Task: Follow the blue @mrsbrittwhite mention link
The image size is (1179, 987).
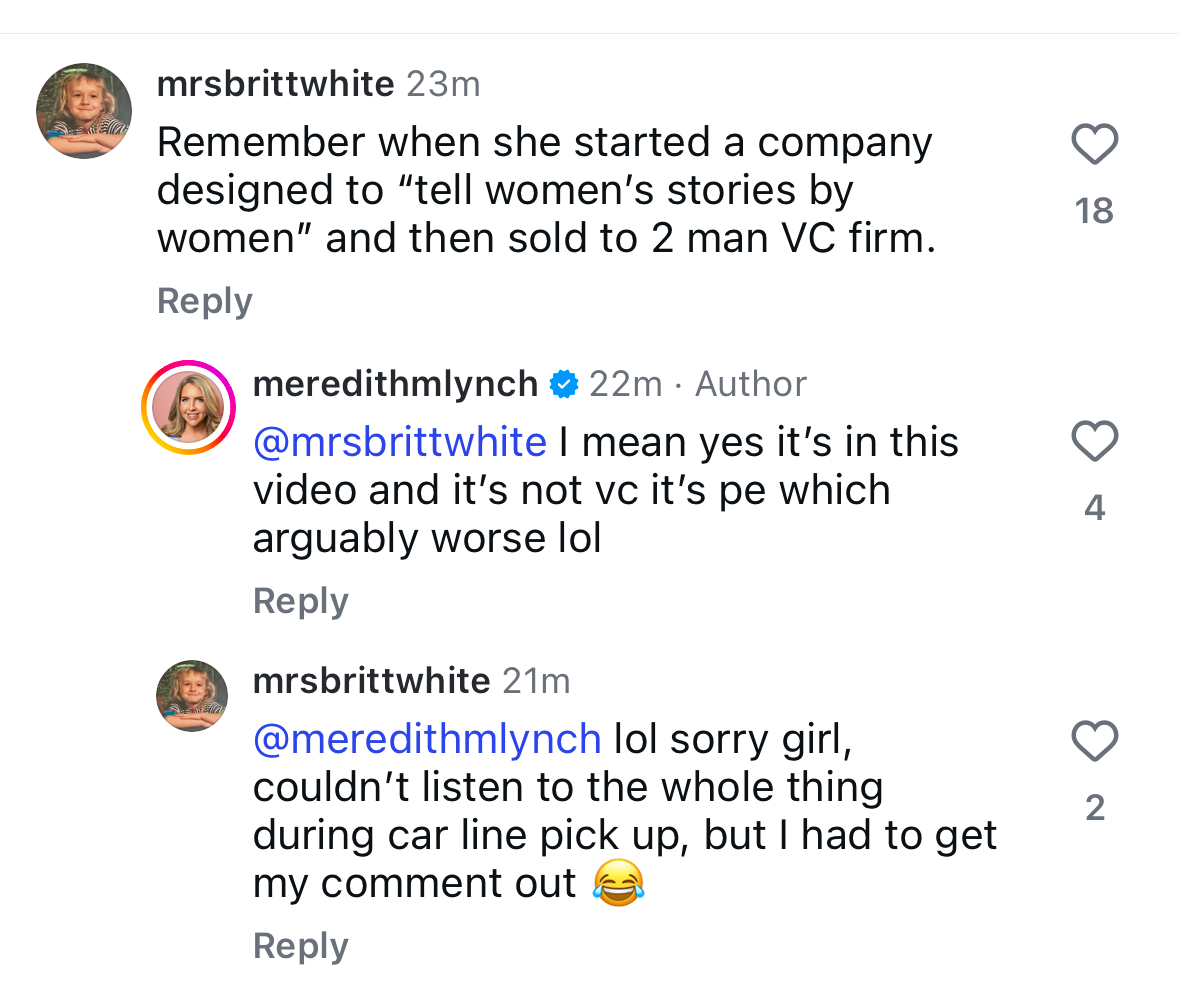Action: tap(400, 442)
